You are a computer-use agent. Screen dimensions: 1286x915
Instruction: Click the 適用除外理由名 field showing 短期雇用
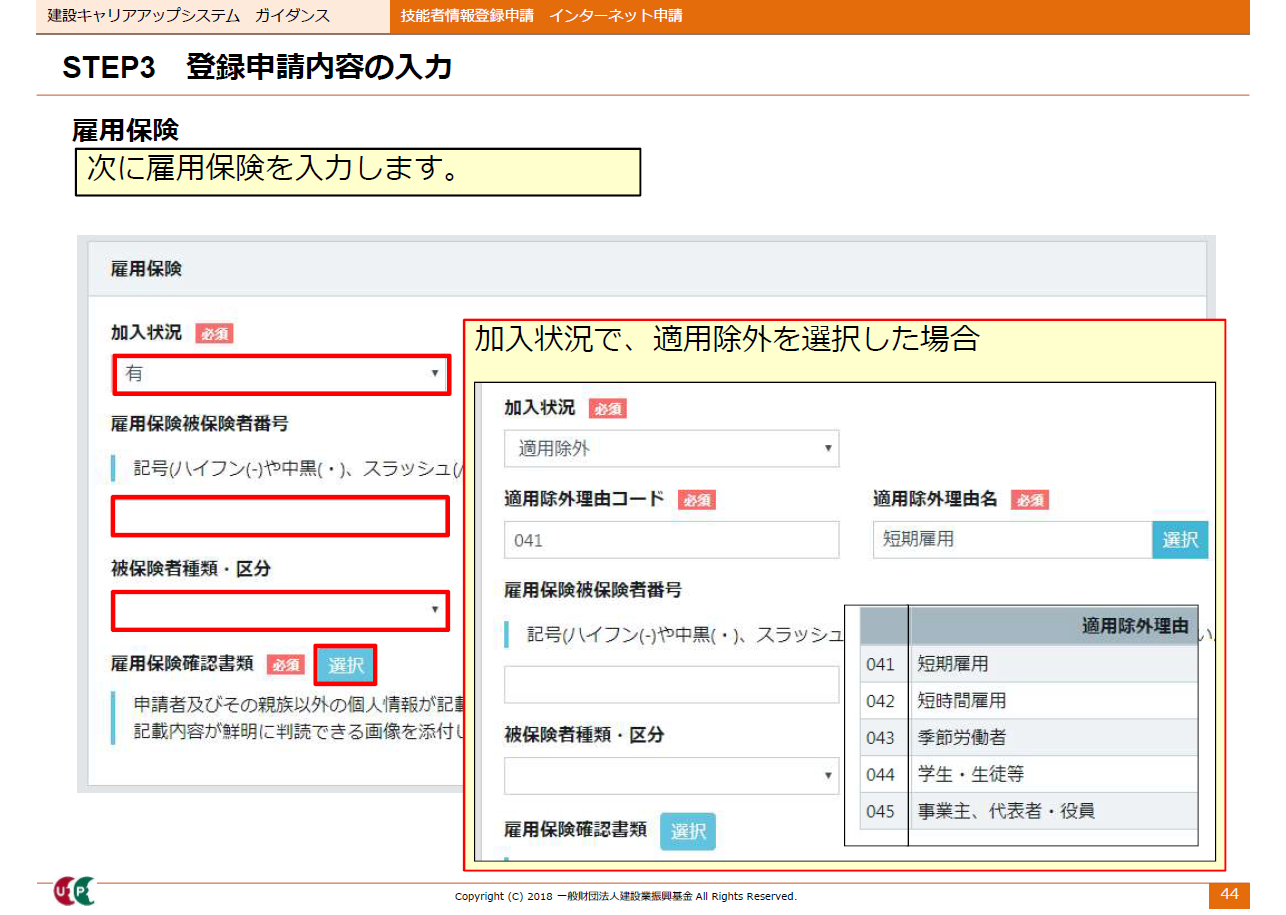pyautogui.click(x=1013, y=540)
